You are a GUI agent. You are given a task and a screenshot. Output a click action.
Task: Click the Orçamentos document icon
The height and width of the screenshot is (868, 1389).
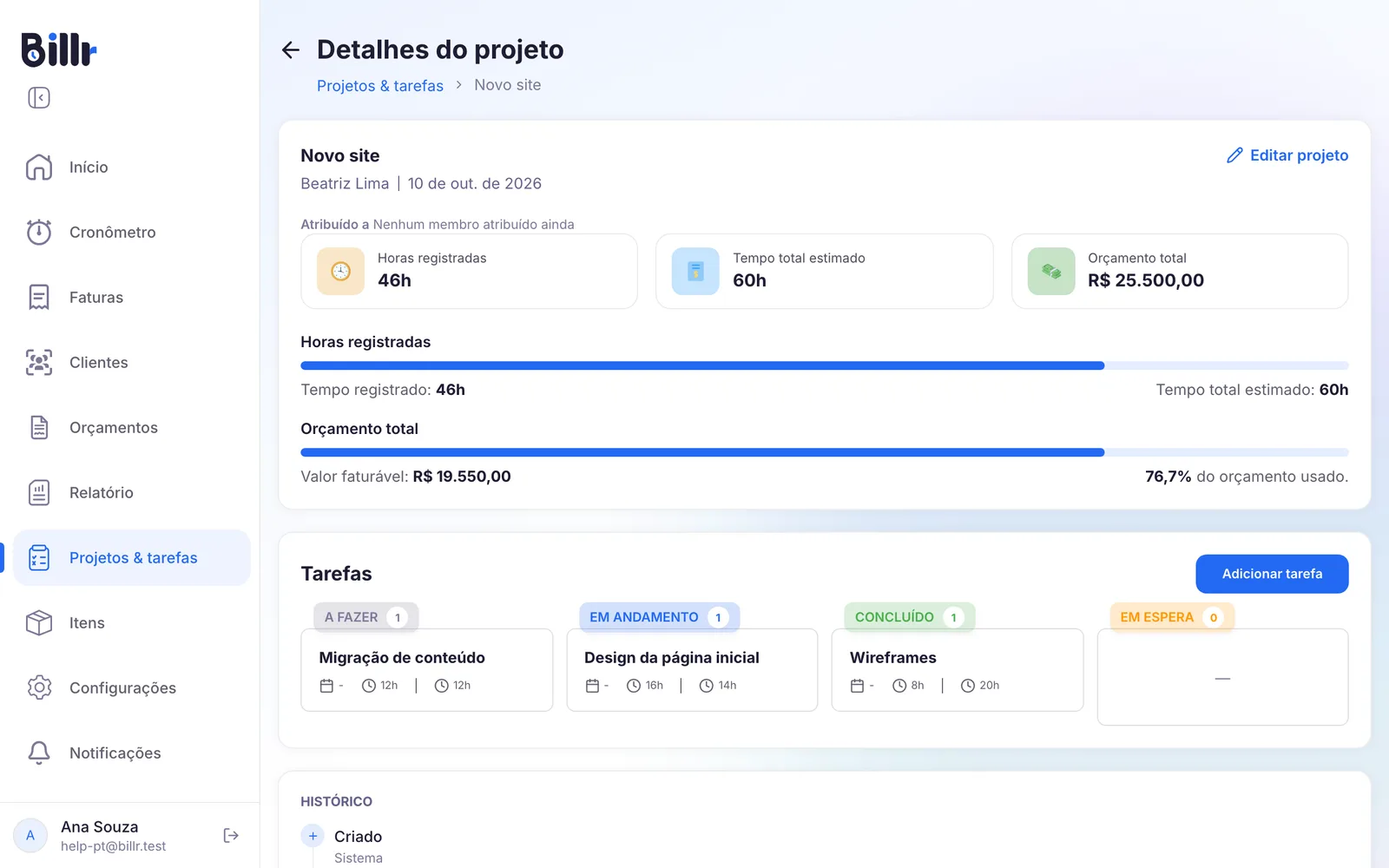click(39, 427)
